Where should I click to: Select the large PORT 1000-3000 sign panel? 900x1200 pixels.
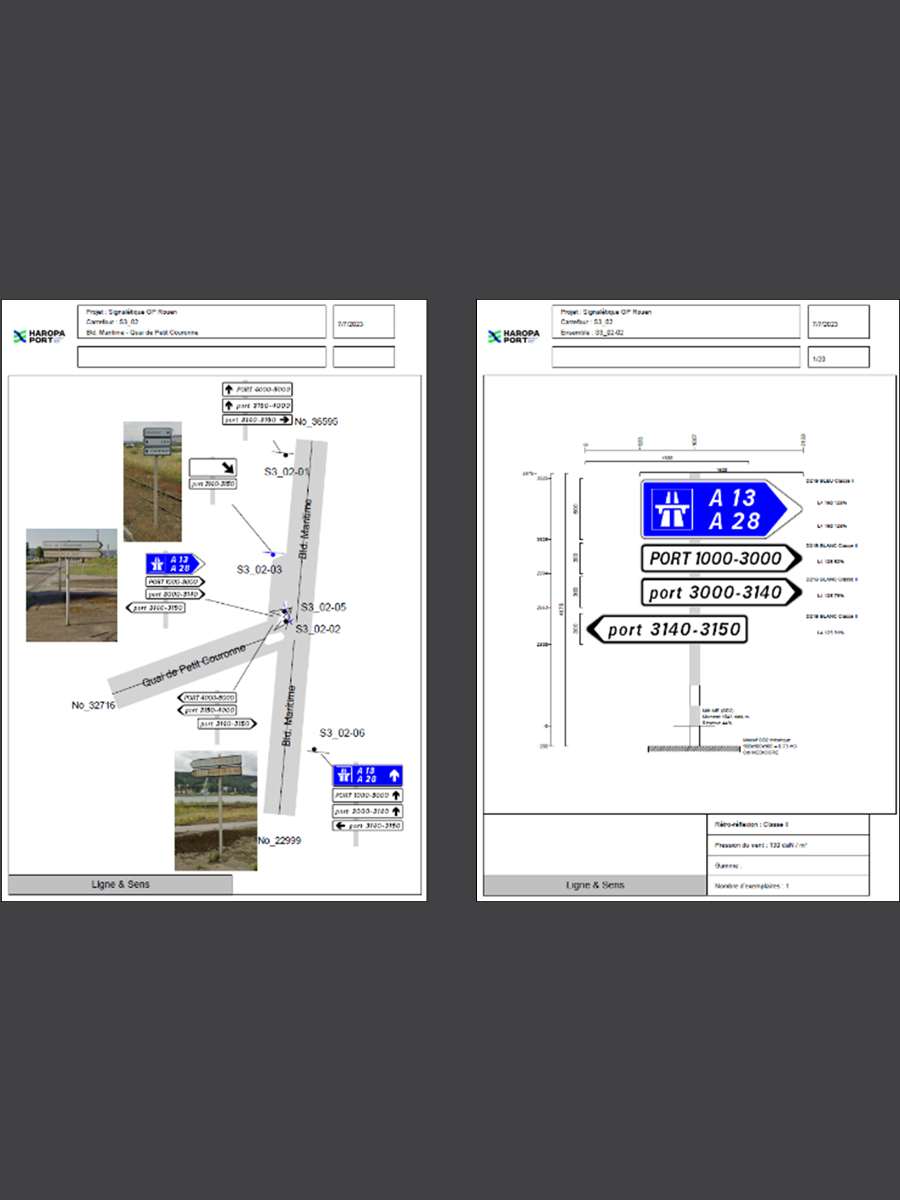[720, 558]
